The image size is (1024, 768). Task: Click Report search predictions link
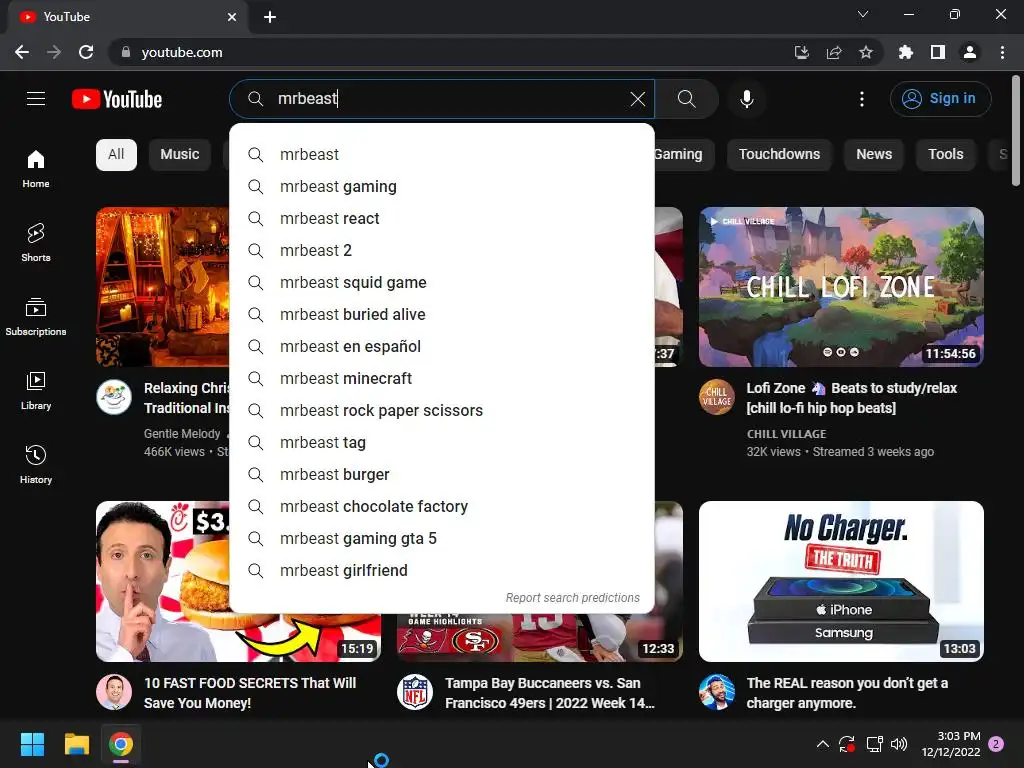(573, 598)
